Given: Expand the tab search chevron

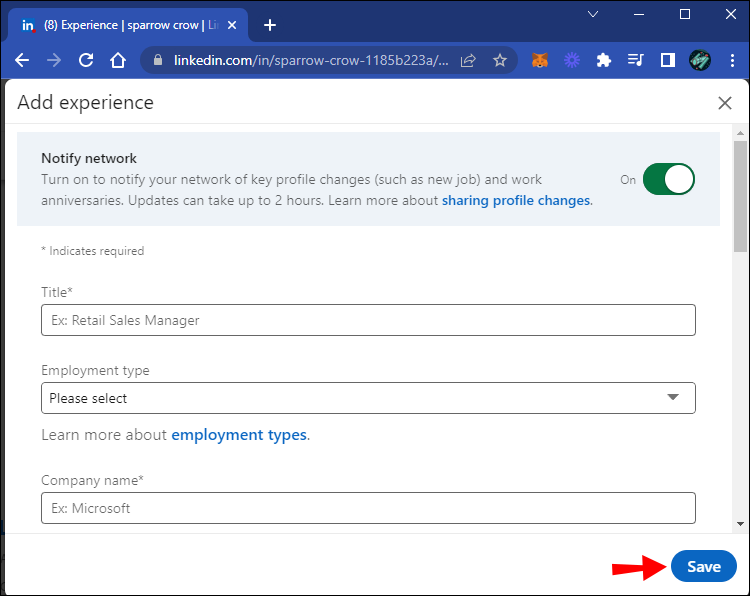Looking at the screenshot, I should pyautogui.click(x=593, y=15).
